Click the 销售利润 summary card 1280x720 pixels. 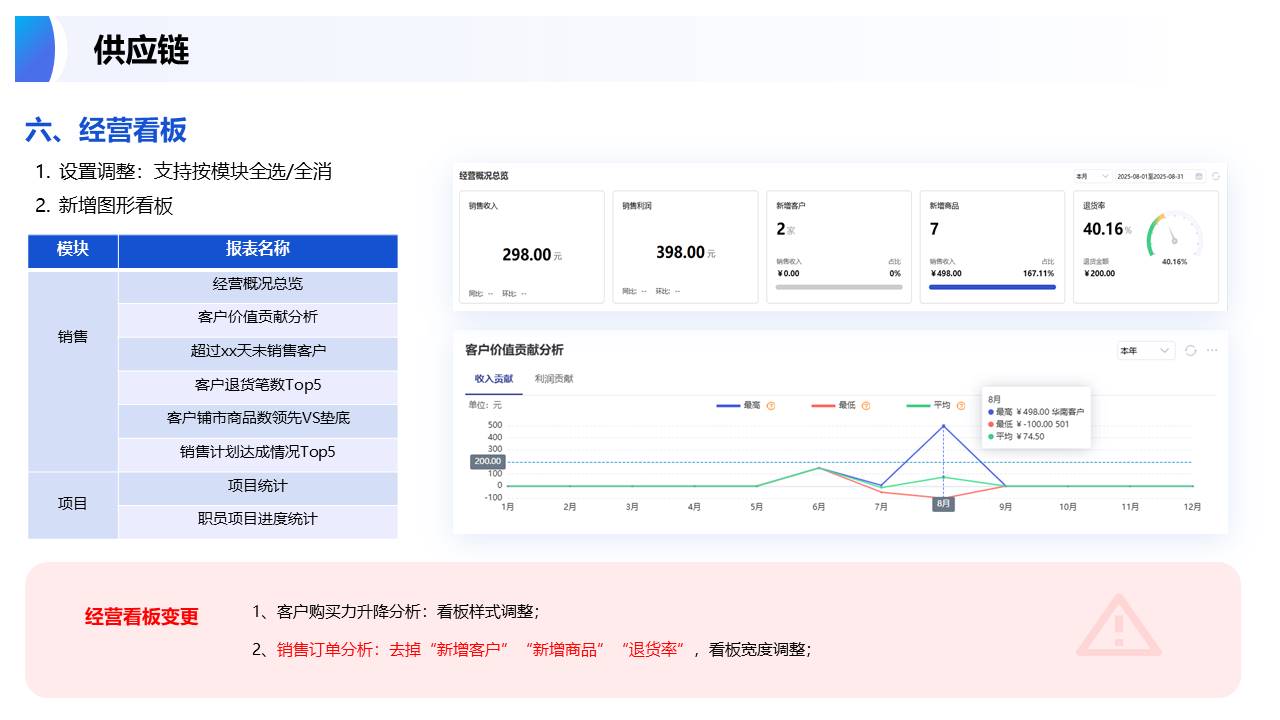685,247
